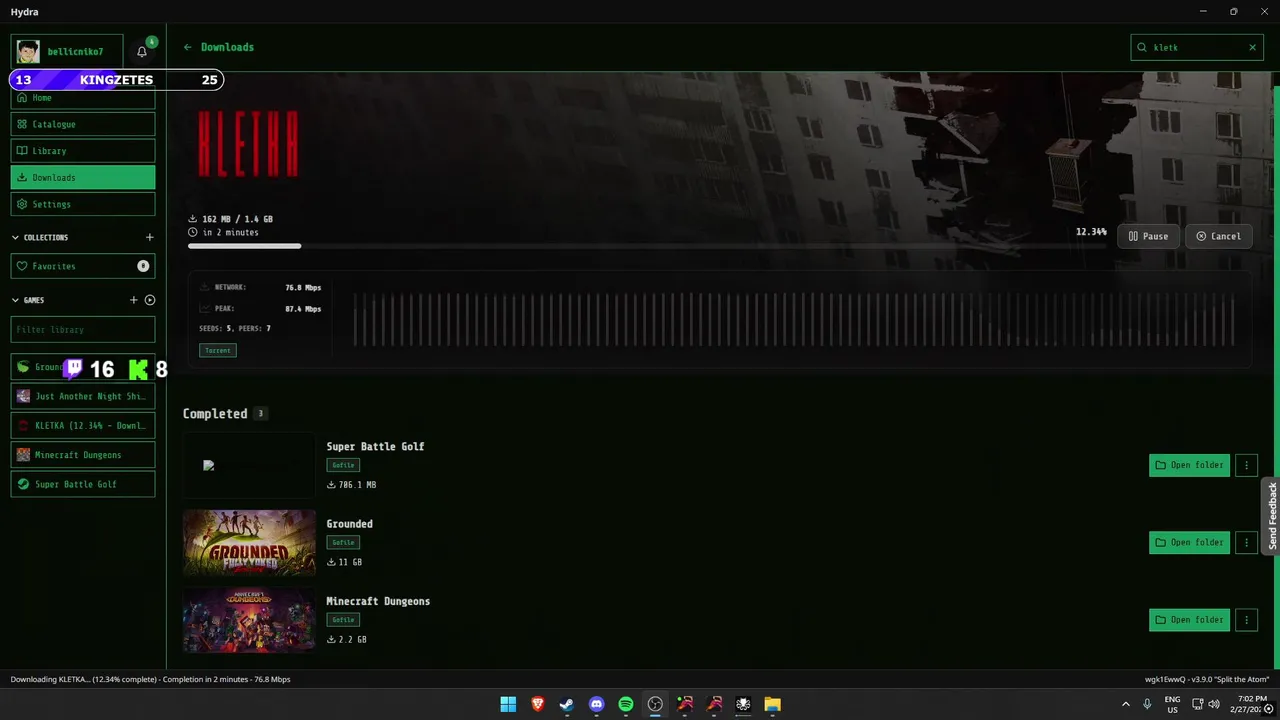Click the KLETKA red logo
Screen dimensions: 1280x720
(248, 144)
